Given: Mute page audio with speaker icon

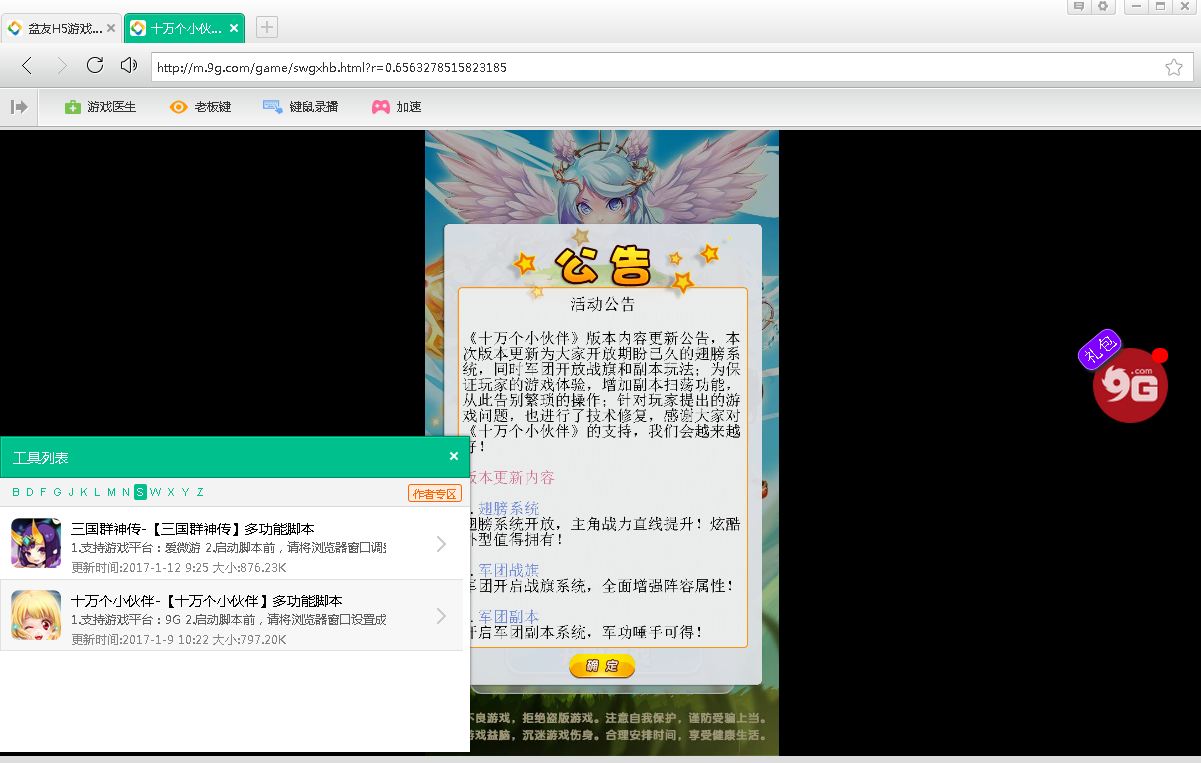Looking at the screenshot, I should click(x=130, y=66).
